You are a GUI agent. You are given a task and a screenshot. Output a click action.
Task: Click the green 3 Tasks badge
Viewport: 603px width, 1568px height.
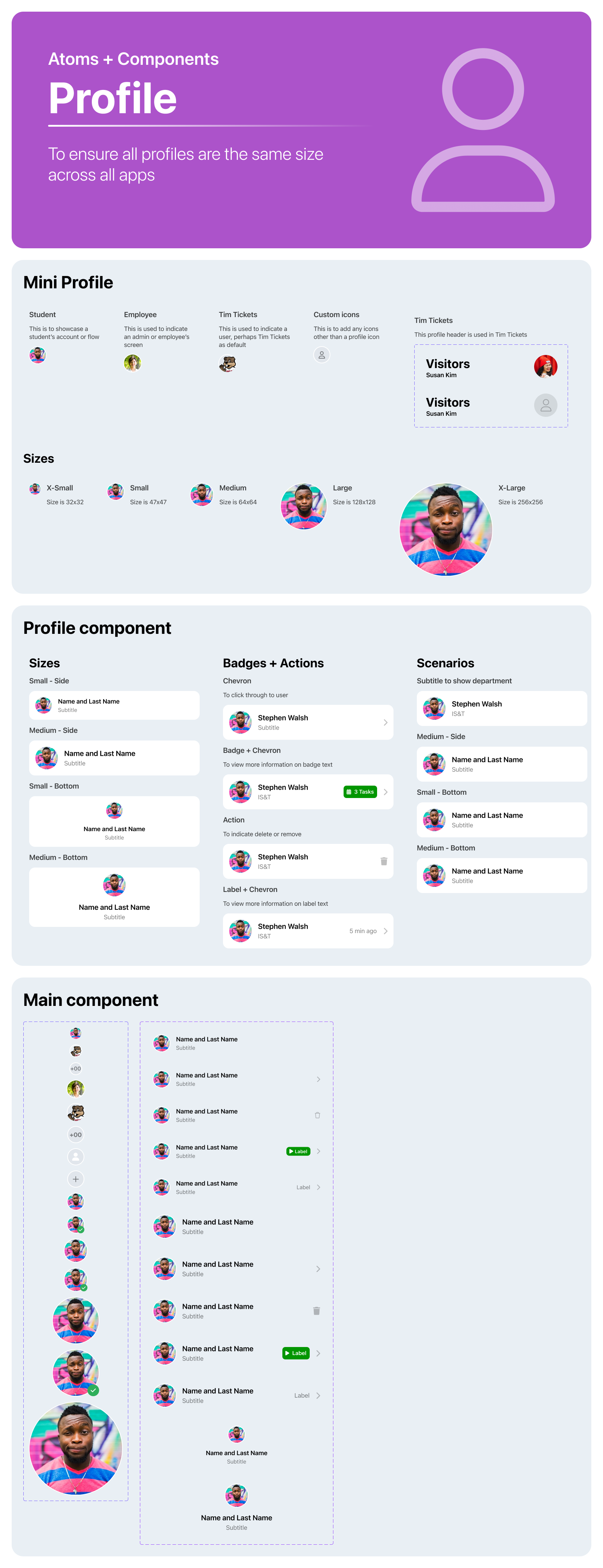361,792
